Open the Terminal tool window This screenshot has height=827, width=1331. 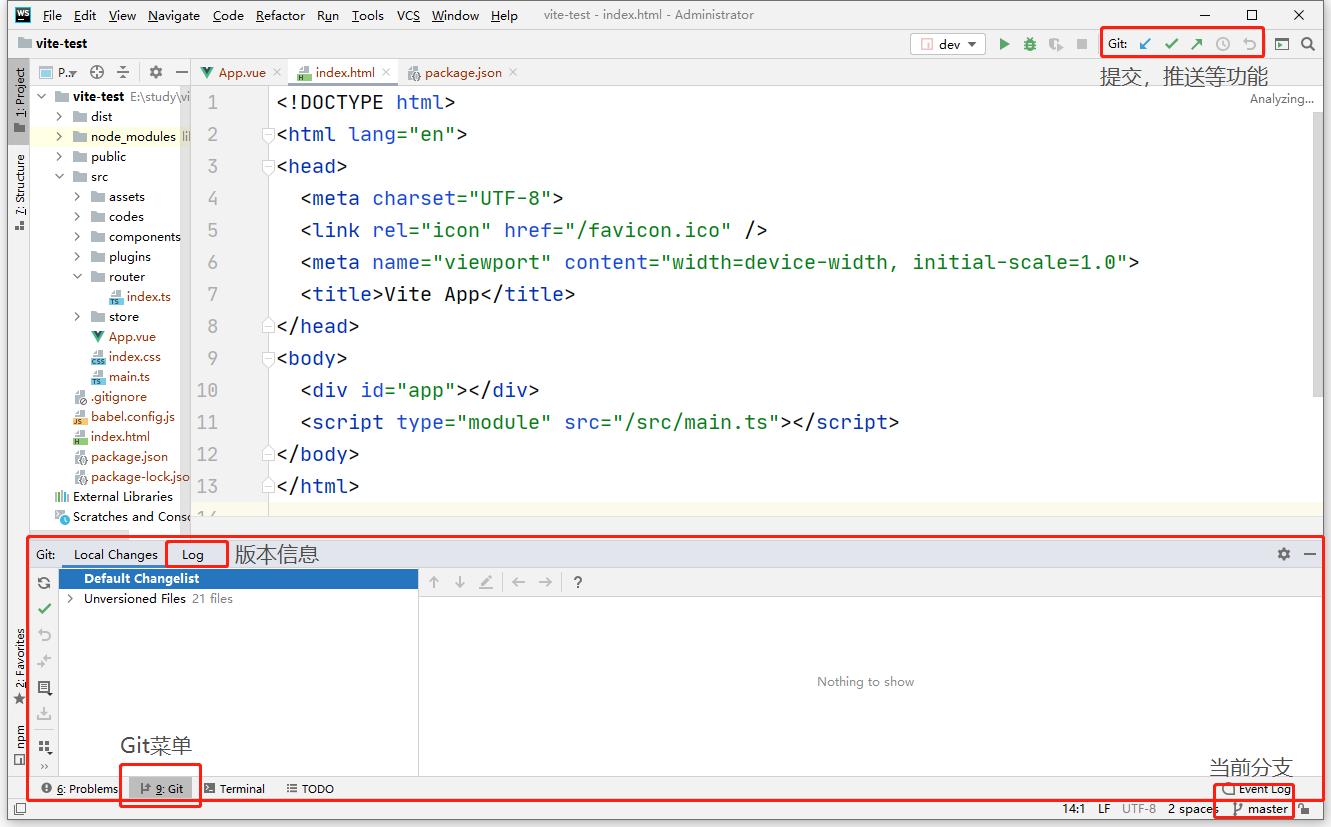(234, 789)
